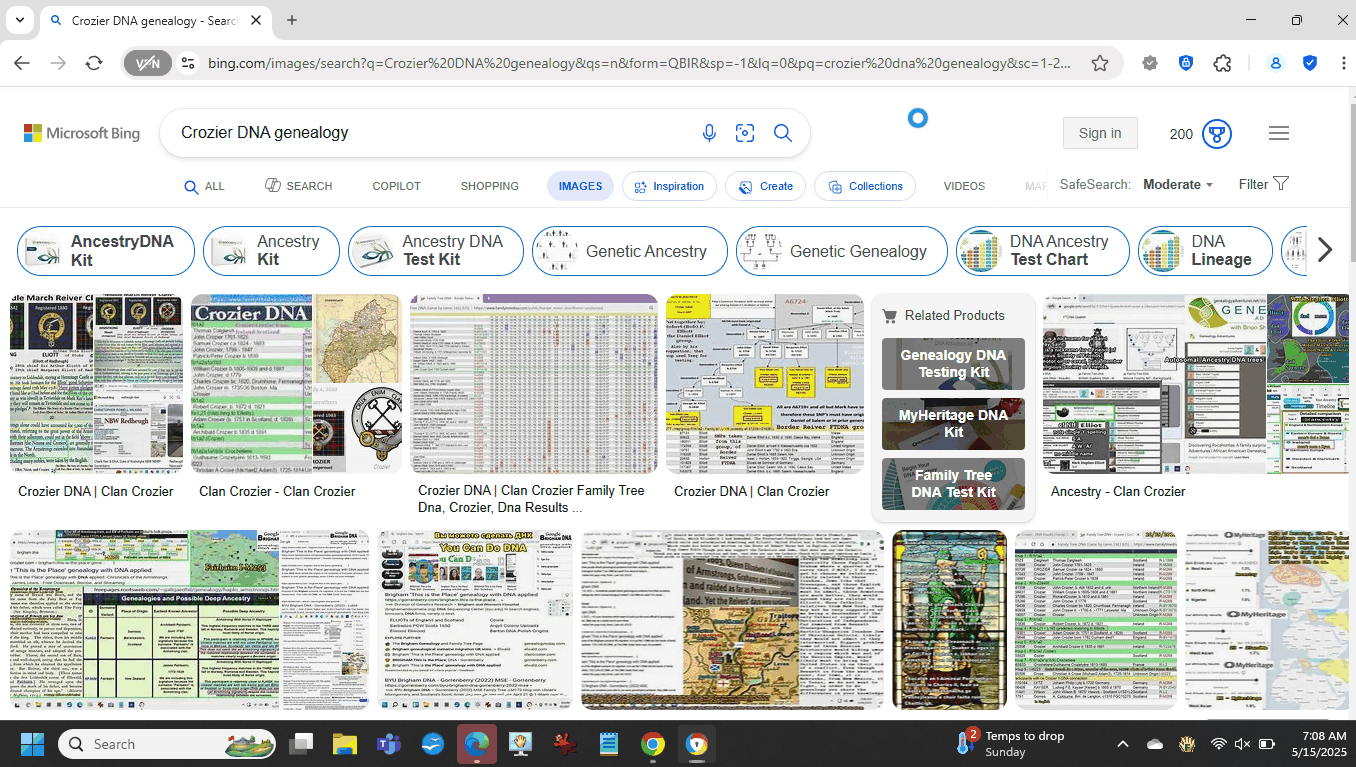Click the VPN badge in address bar
This screenshot has height=767, width=1356.
[x=148, y=63]
